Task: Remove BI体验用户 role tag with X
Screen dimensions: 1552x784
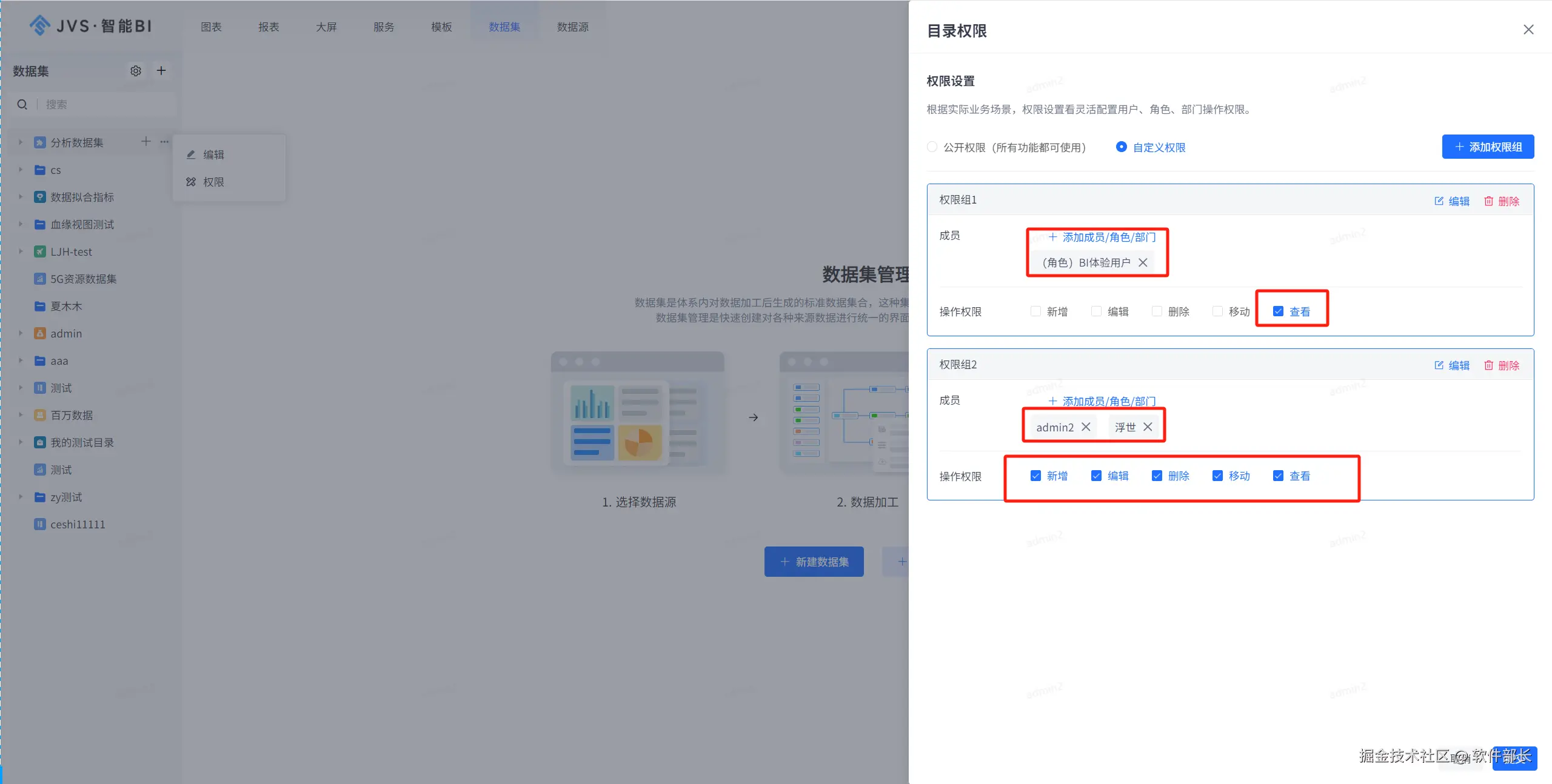Action: 1143,262
